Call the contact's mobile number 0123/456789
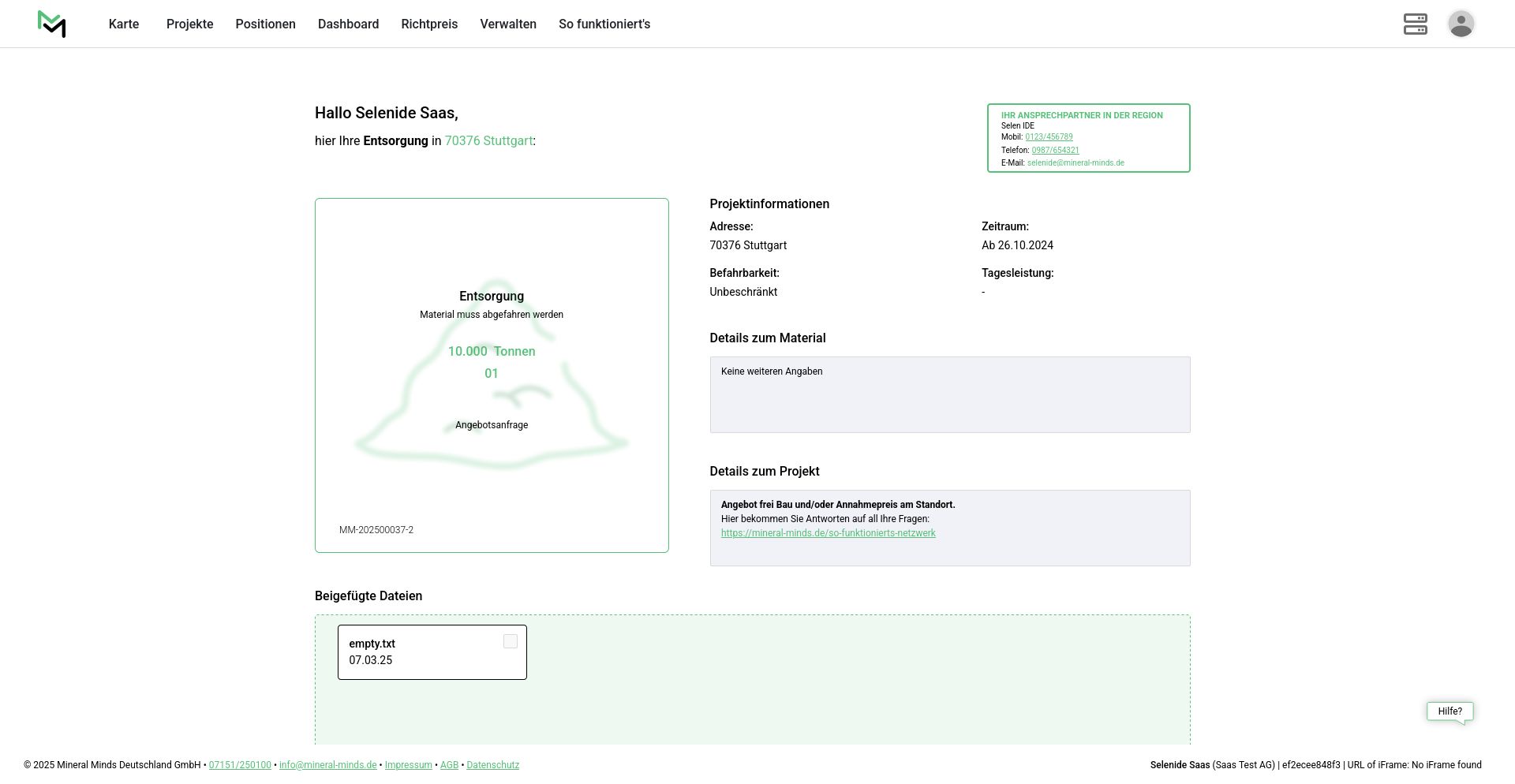Screen dimensions: 1515x784 click(1049, 137)
